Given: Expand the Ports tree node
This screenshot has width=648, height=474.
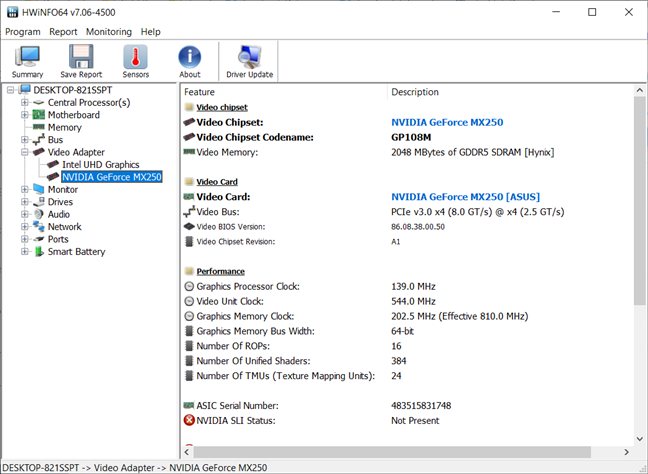Looking at the screenshot, I should pyautogui.click(x=25, y=239).
